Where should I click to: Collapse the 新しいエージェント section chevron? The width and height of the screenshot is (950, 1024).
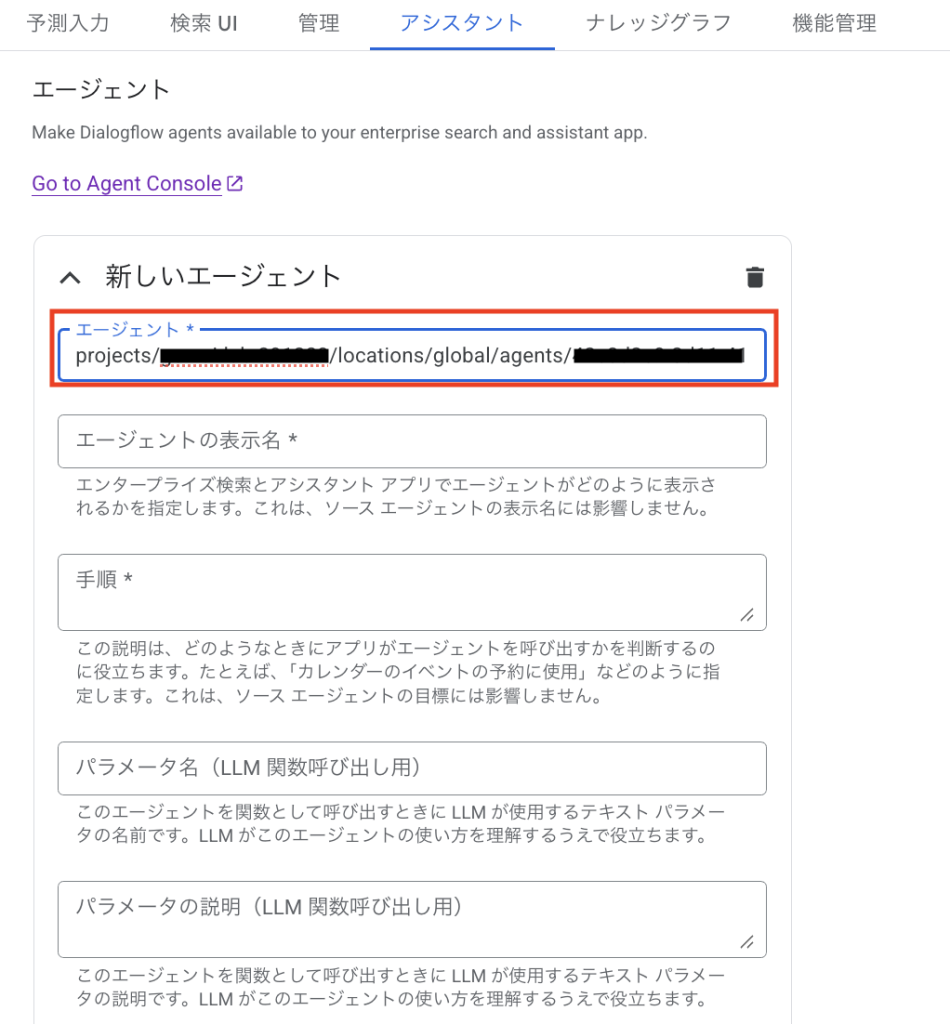coord(69,277)
